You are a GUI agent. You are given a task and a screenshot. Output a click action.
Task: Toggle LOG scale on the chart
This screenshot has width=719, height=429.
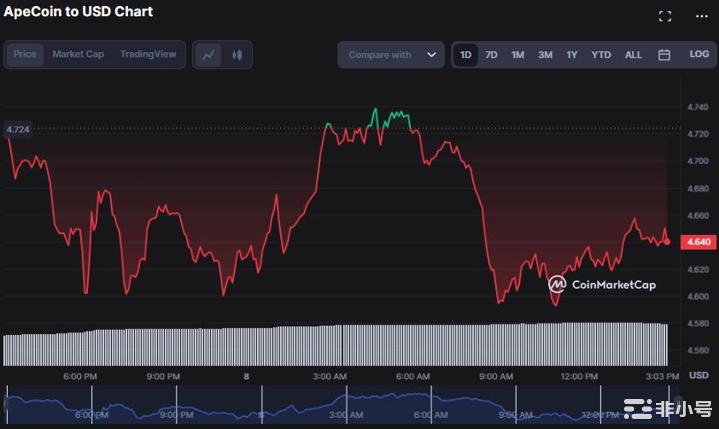coord(699,55)
